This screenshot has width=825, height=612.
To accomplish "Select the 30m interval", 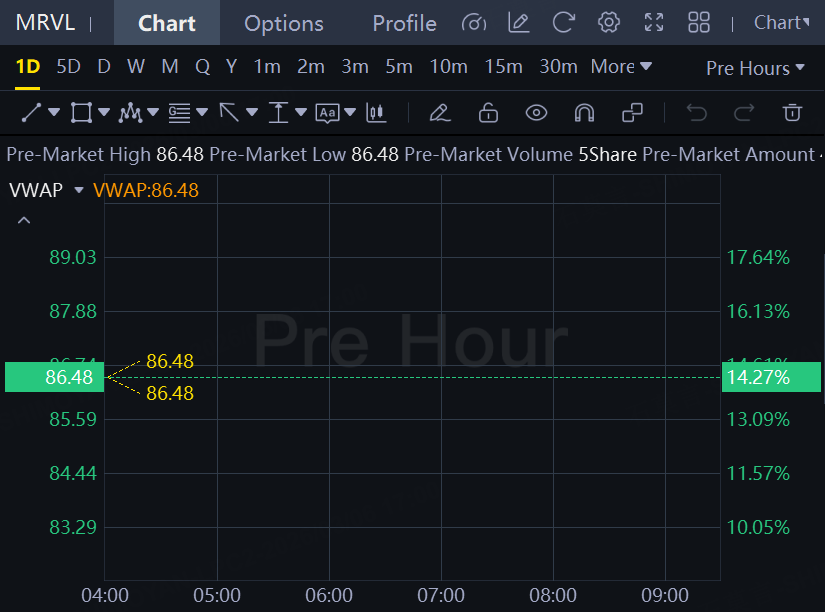I will pos(558,67).
